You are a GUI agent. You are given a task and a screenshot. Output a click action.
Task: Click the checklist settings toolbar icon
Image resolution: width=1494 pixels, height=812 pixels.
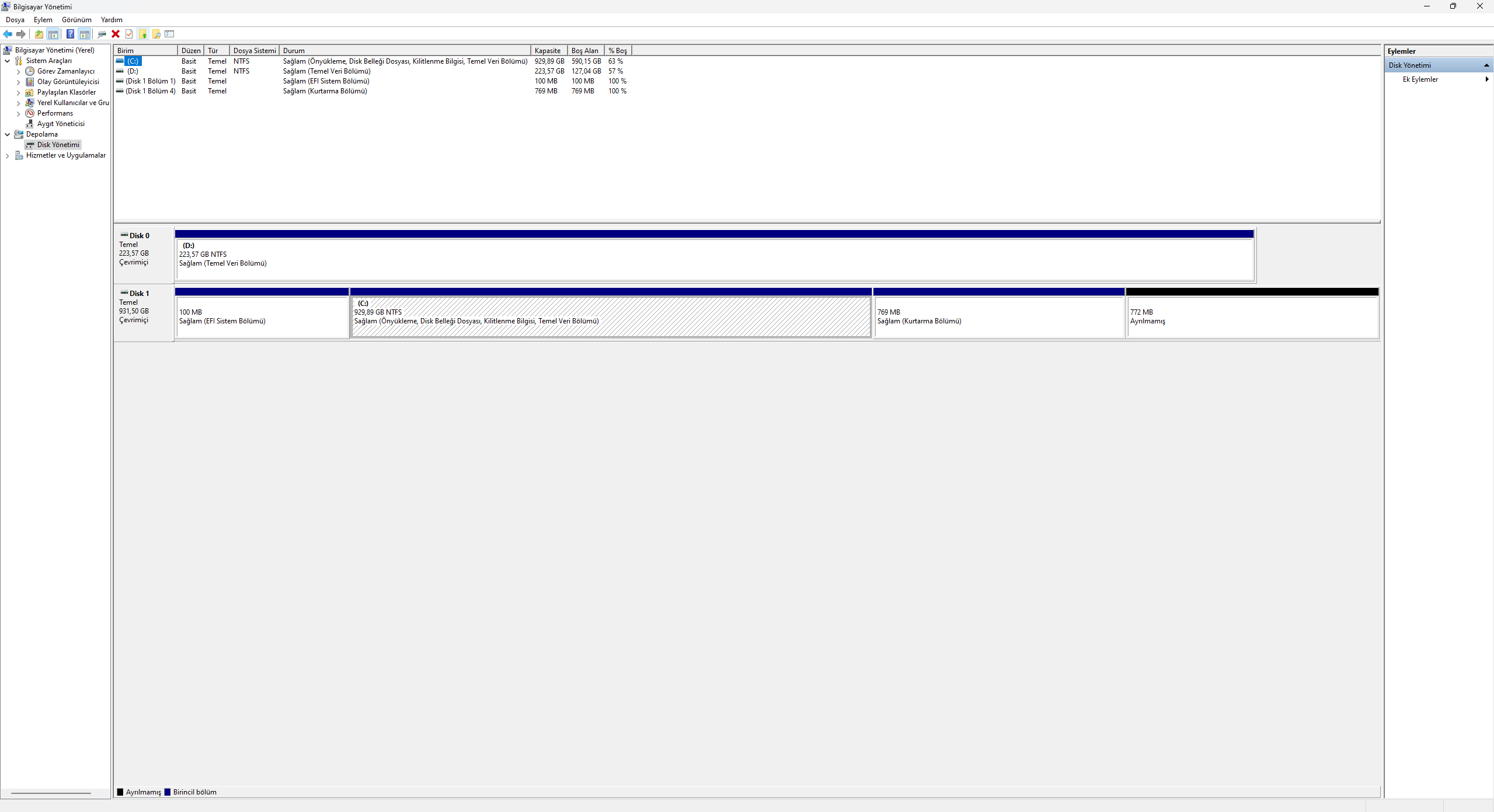coord(170,34)
